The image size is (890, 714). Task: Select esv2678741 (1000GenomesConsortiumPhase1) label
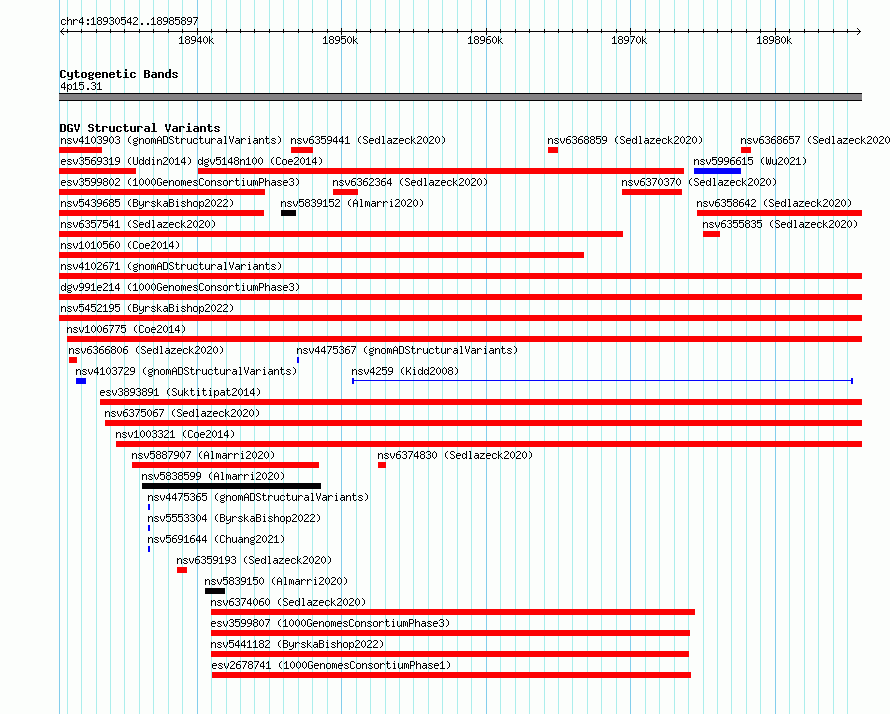pos(331,665)
